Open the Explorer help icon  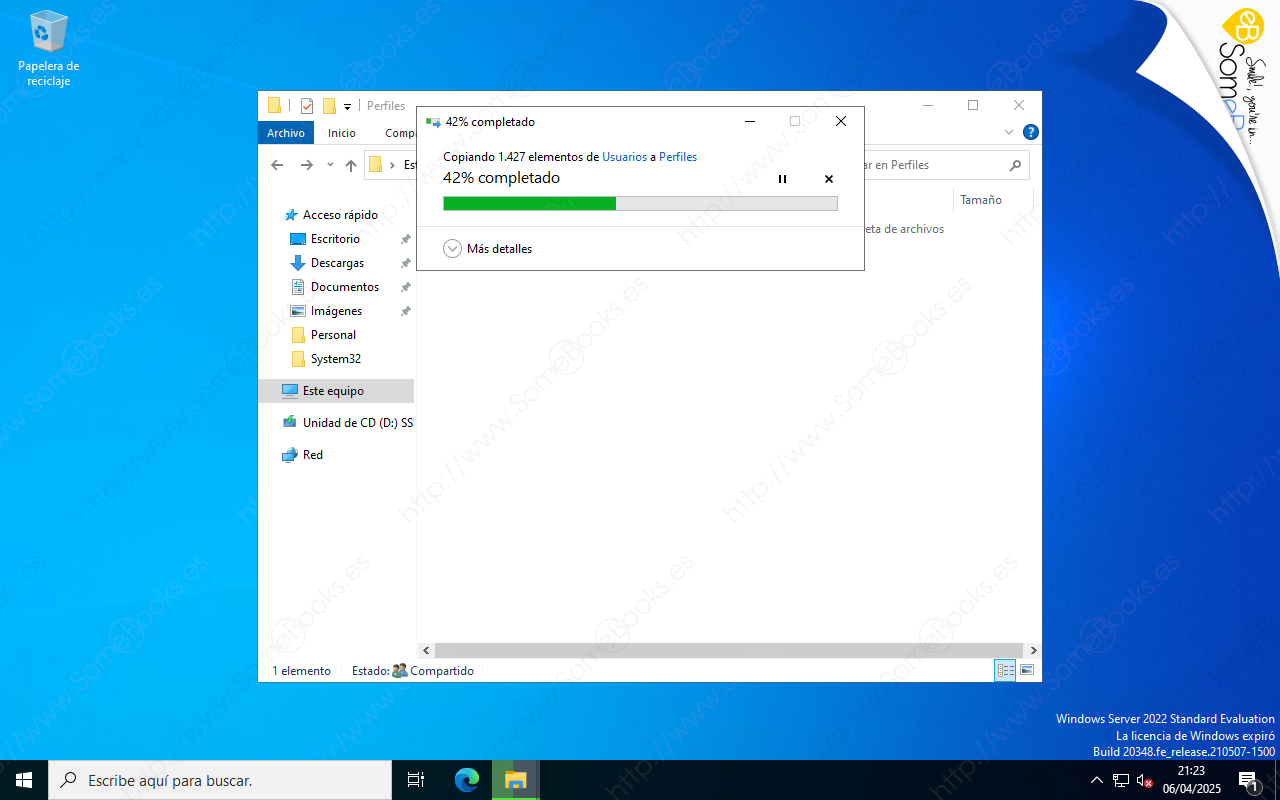coord(1031,132)
